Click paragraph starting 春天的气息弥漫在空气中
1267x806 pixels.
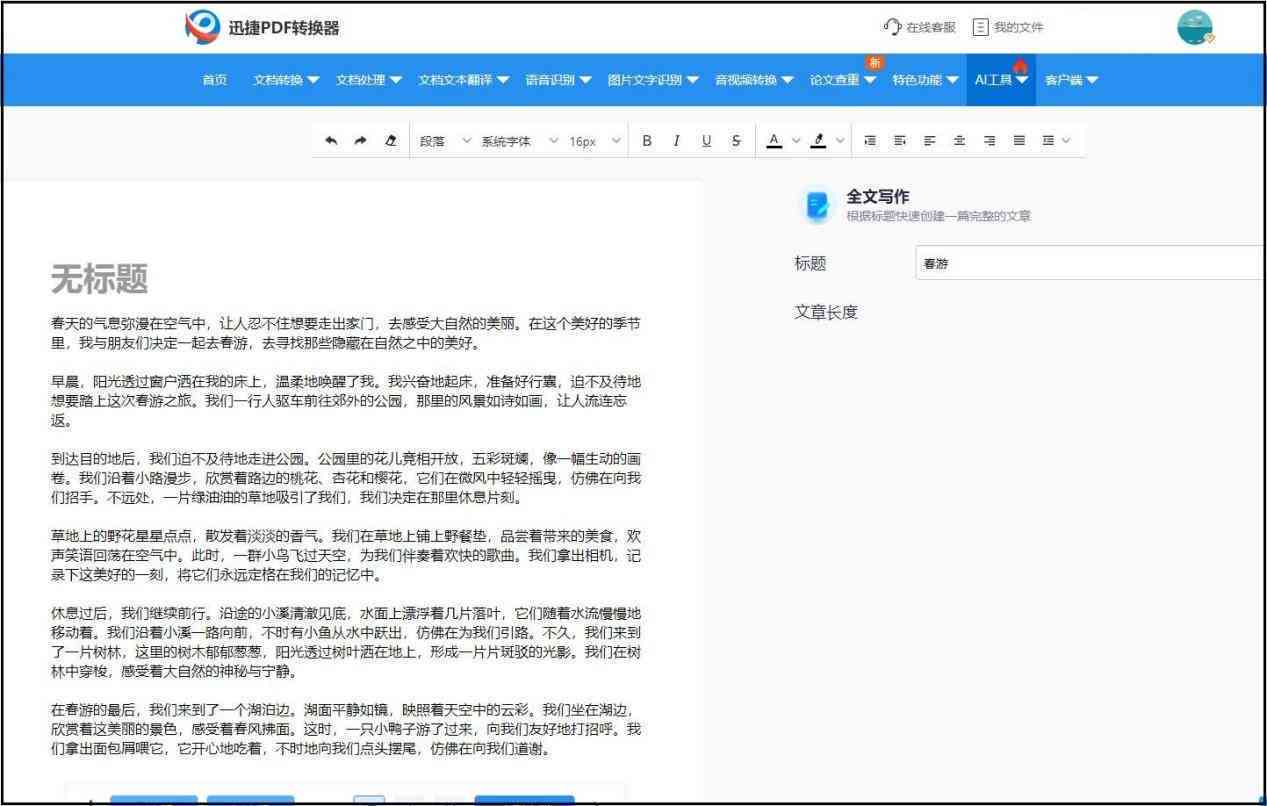pyautogui.click(x=346, y=333)
